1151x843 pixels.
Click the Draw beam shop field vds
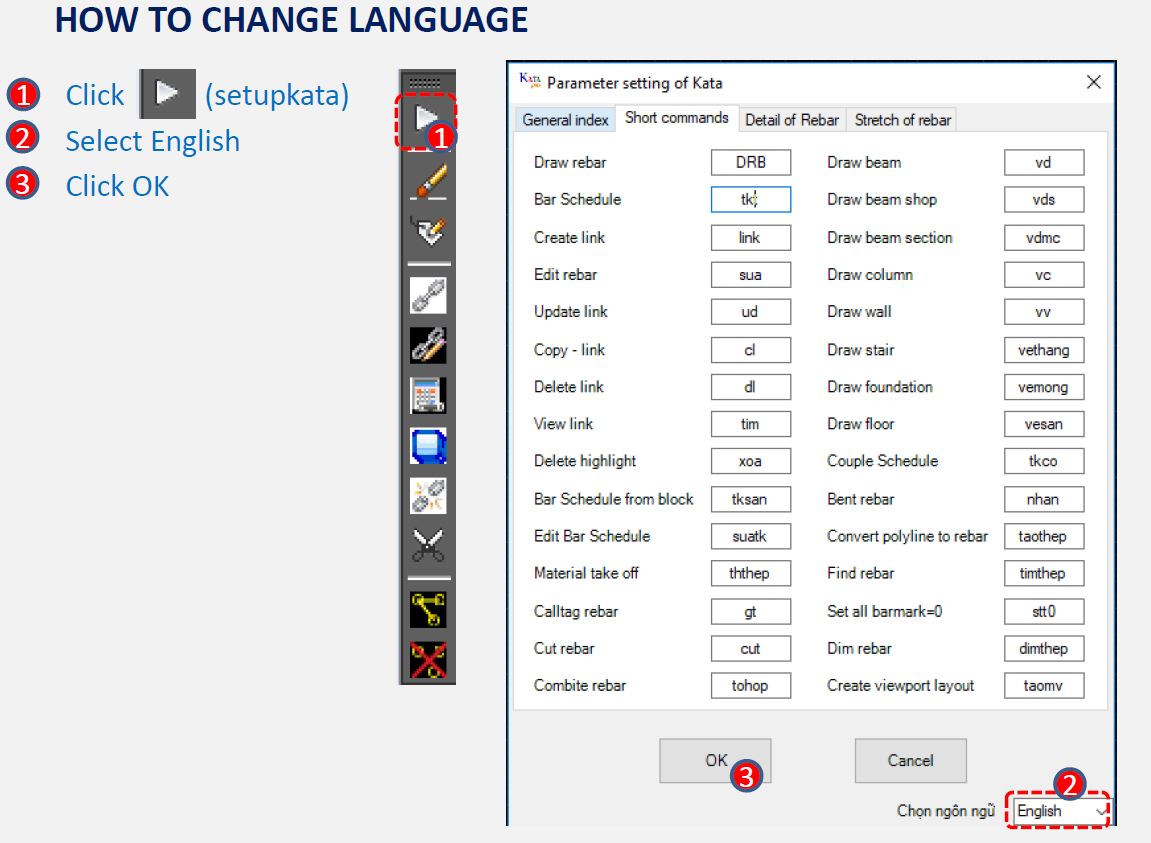pyautogui.click(x=1044, y=199)
